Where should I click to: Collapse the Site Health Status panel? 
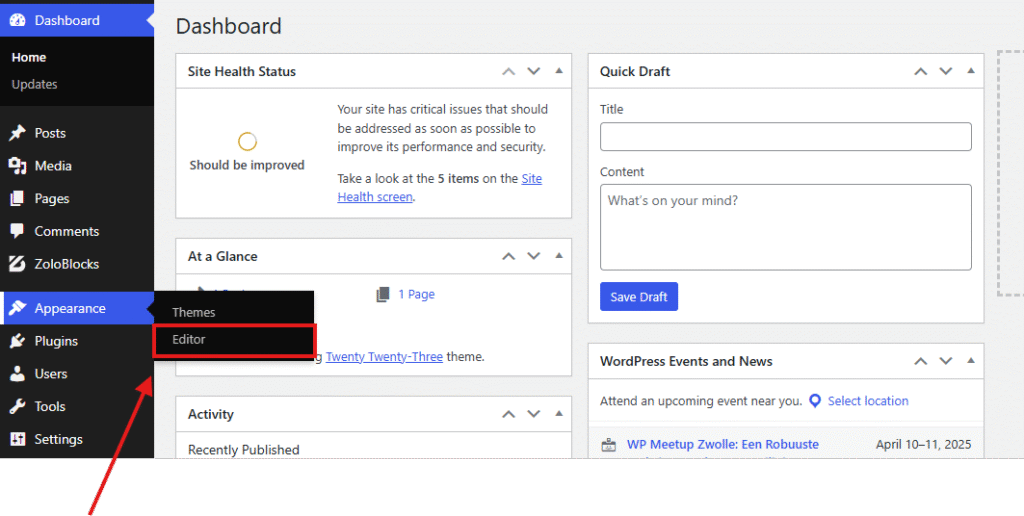coord(559,71)
